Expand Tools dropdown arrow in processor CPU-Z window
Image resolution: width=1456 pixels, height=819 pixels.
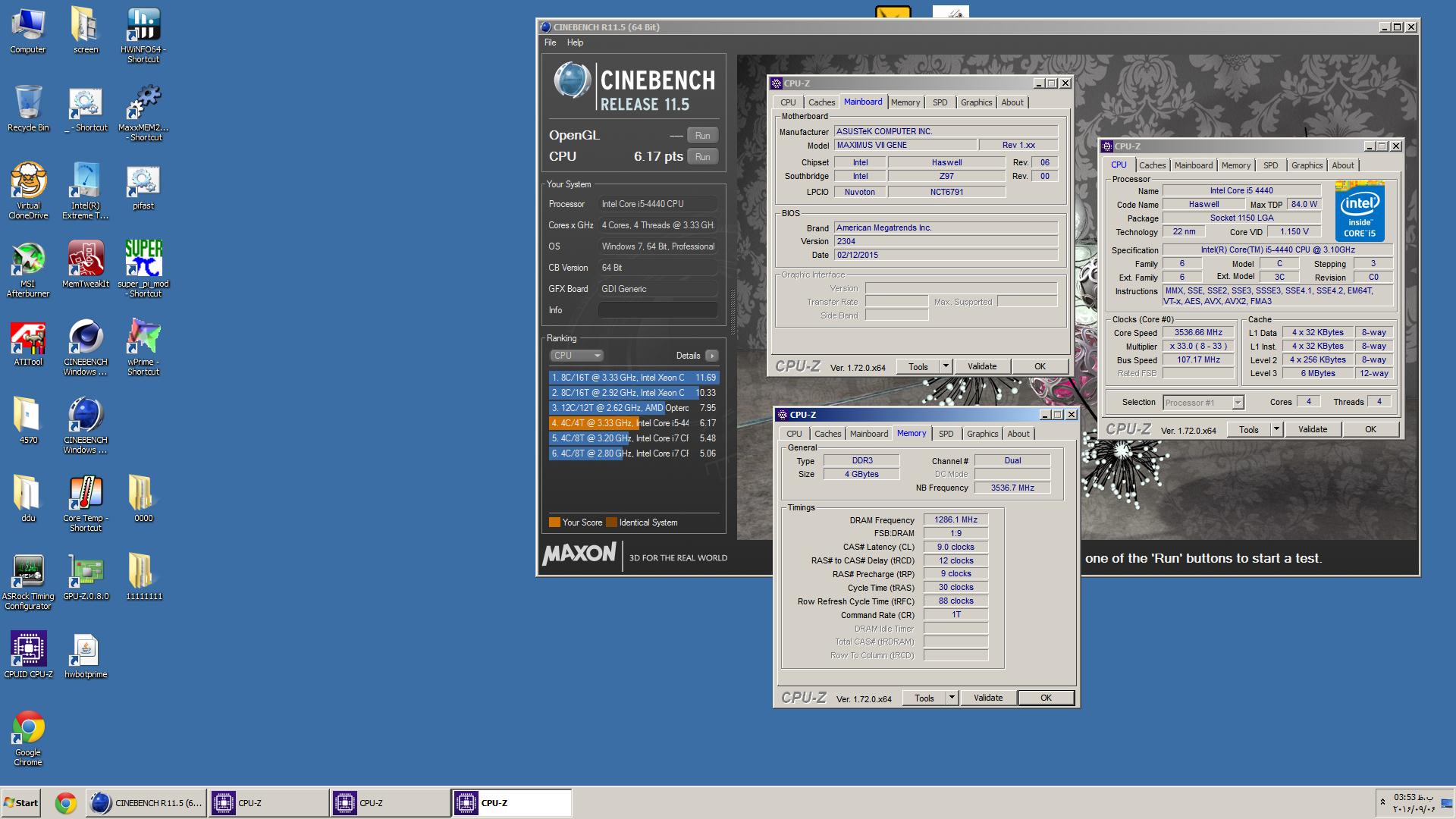[1276, 430]
